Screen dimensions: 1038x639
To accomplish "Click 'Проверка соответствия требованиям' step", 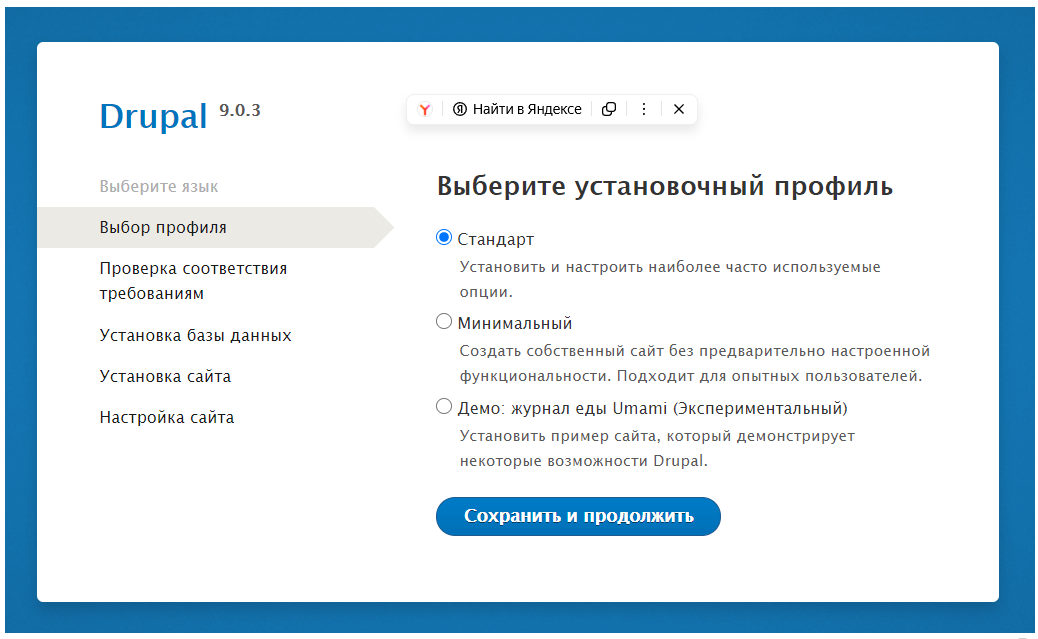I will click(193, 281).
